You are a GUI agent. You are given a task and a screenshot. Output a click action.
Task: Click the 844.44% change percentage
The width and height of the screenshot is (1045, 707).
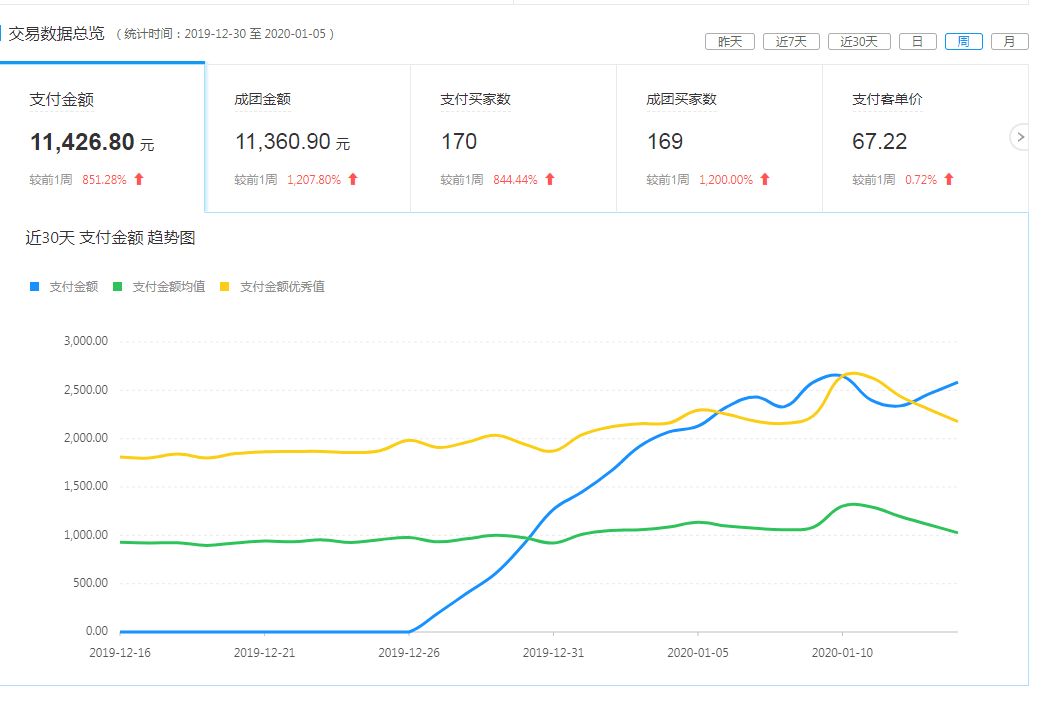(515, 179)
